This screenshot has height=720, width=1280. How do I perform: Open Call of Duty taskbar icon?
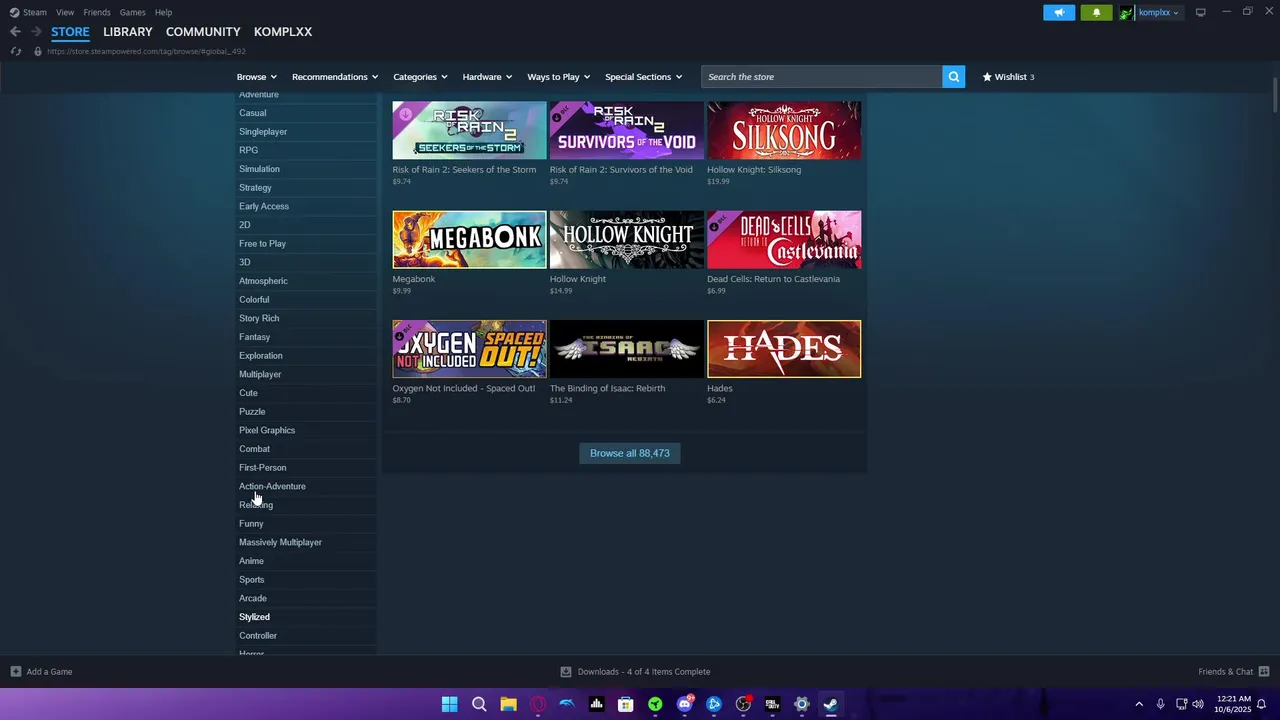click(x=772, y=704)
